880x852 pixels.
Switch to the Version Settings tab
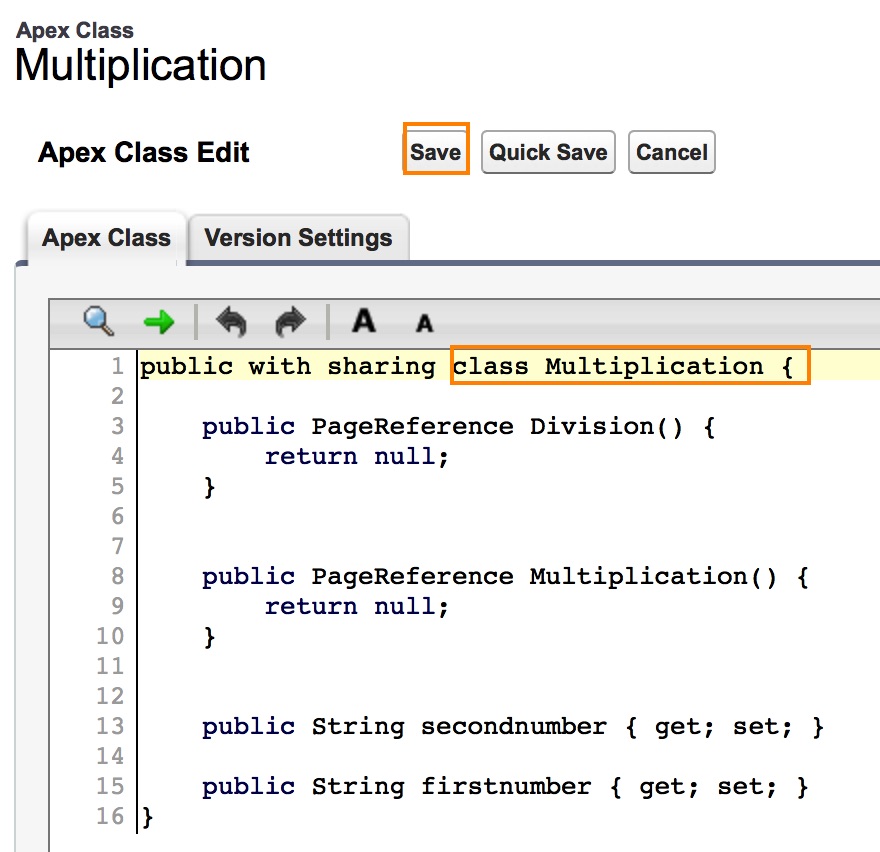pos(297,238)
